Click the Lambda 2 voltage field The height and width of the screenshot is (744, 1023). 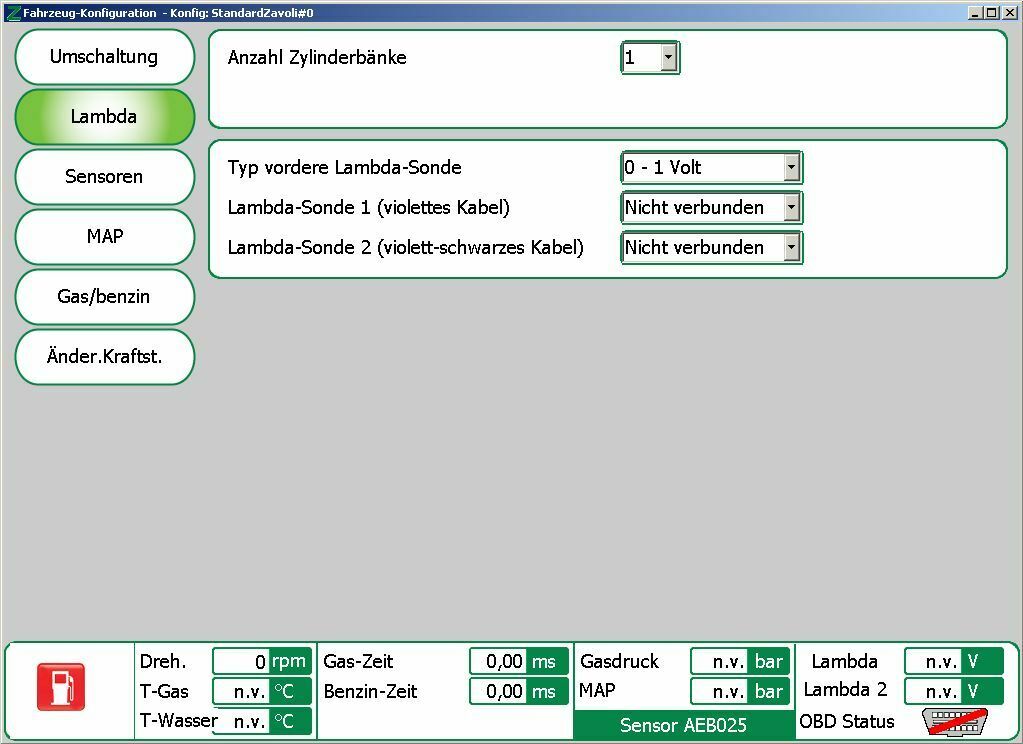tap(933, 692)
